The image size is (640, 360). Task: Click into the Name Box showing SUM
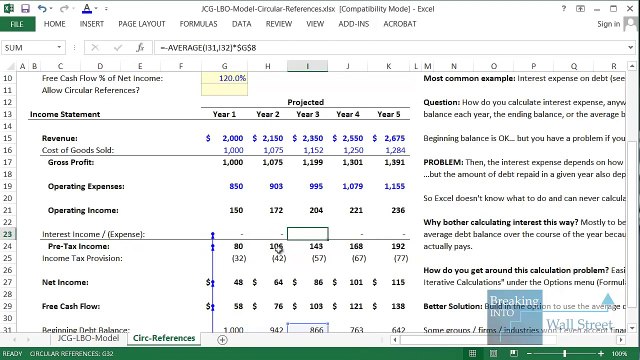tap(28, 48)
